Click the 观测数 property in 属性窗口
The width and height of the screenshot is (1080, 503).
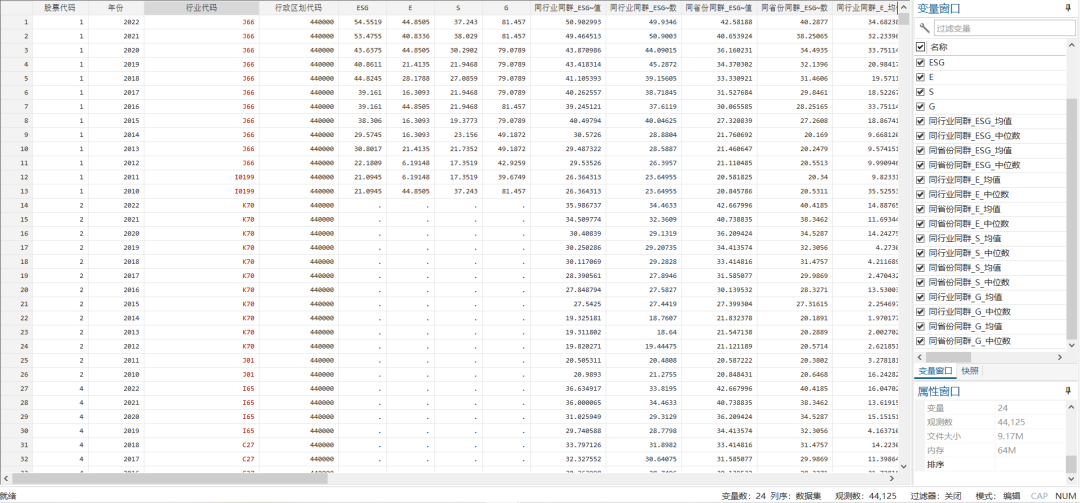[990, 422]
